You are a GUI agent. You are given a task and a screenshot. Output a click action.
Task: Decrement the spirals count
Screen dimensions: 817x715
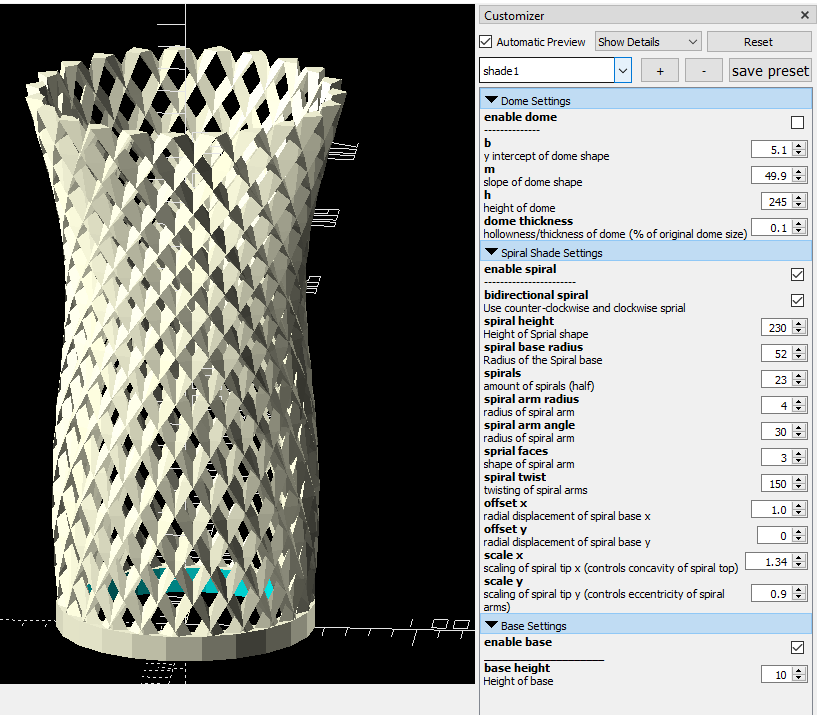[x=797, y=382]
